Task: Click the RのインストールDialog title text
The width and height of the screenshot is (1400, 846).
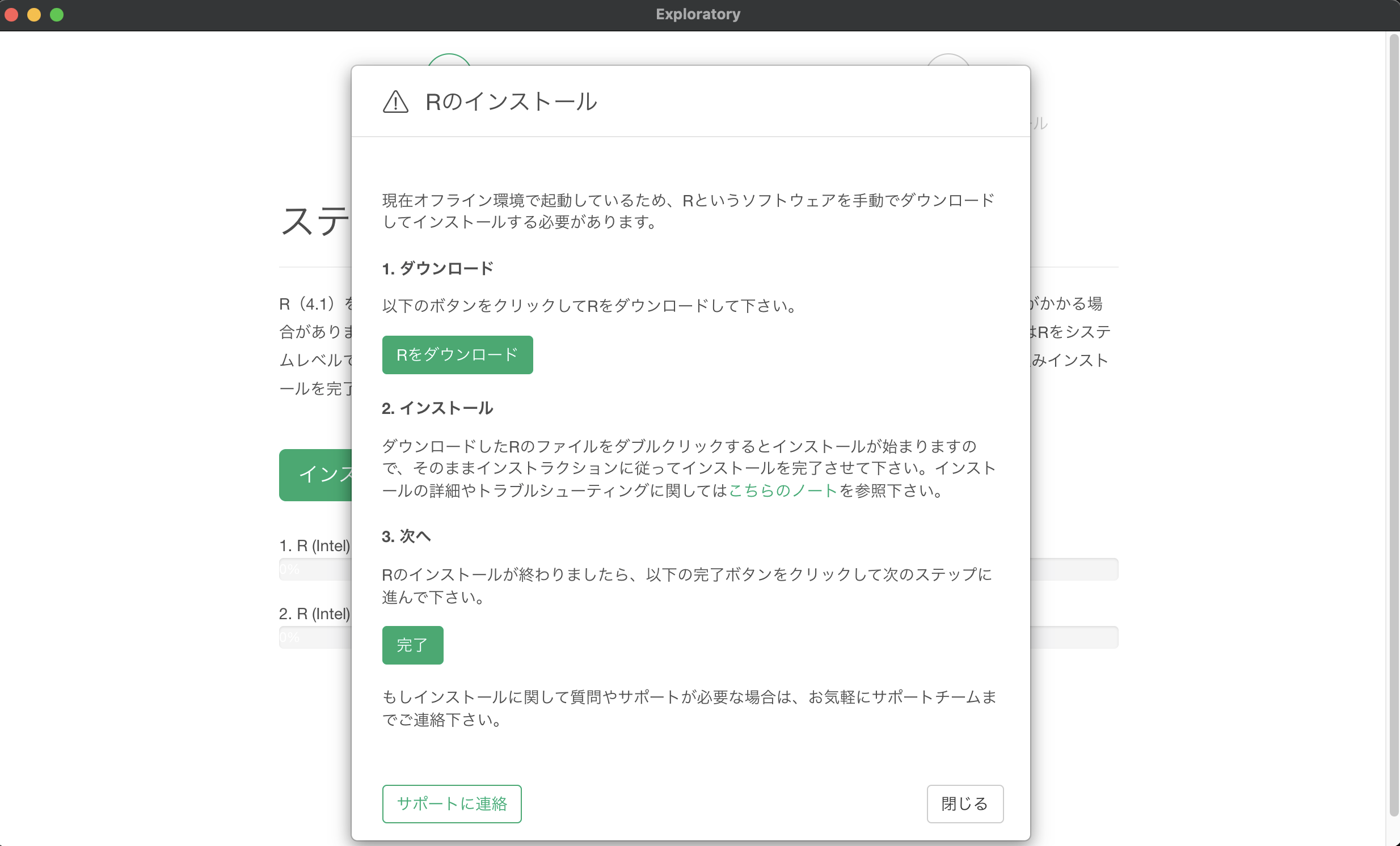Action: (x=511, y=102)
